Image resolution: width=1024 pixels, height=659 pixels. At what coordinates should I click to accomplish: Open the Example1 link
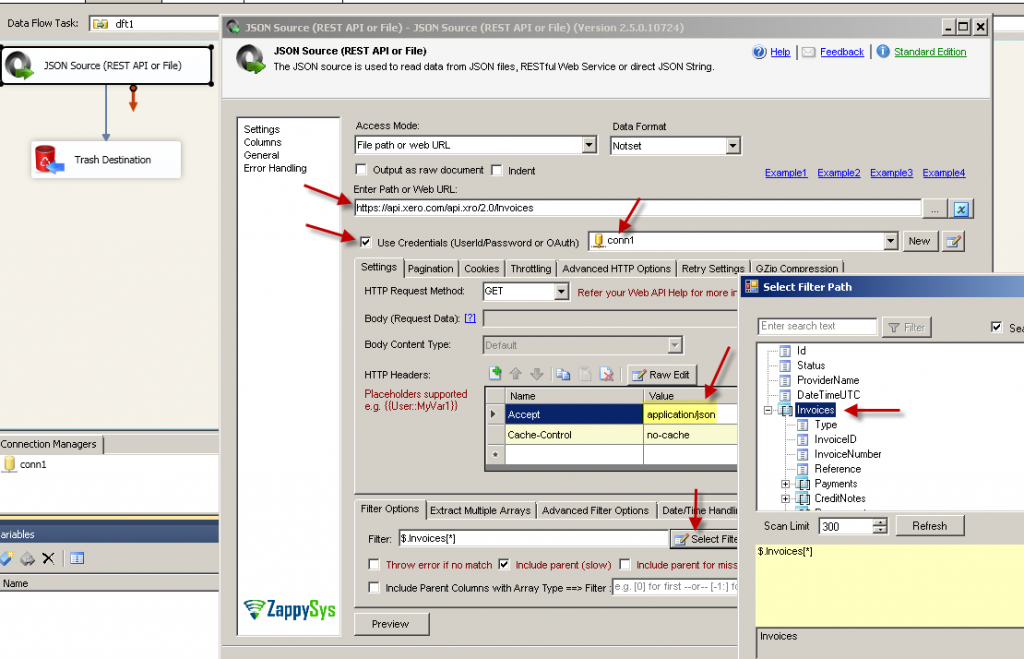pyautogui.click(x=786, y=172)
